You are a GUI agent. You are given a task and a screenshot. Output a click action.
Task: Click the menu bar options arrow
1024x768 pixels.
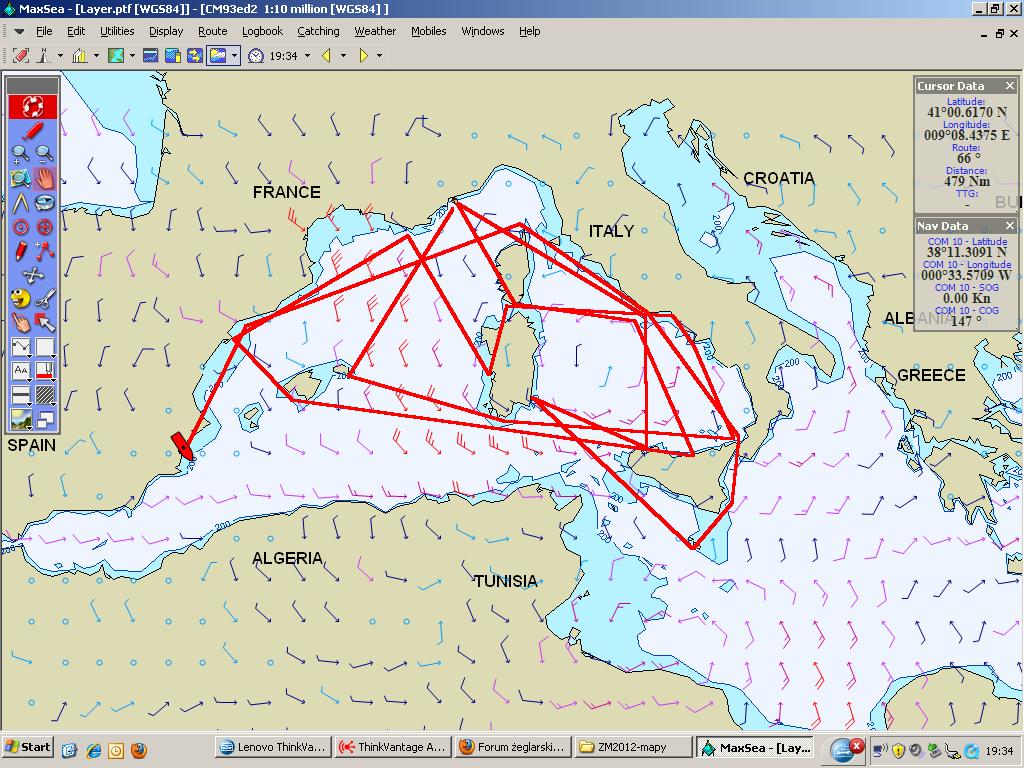point(19,31)
